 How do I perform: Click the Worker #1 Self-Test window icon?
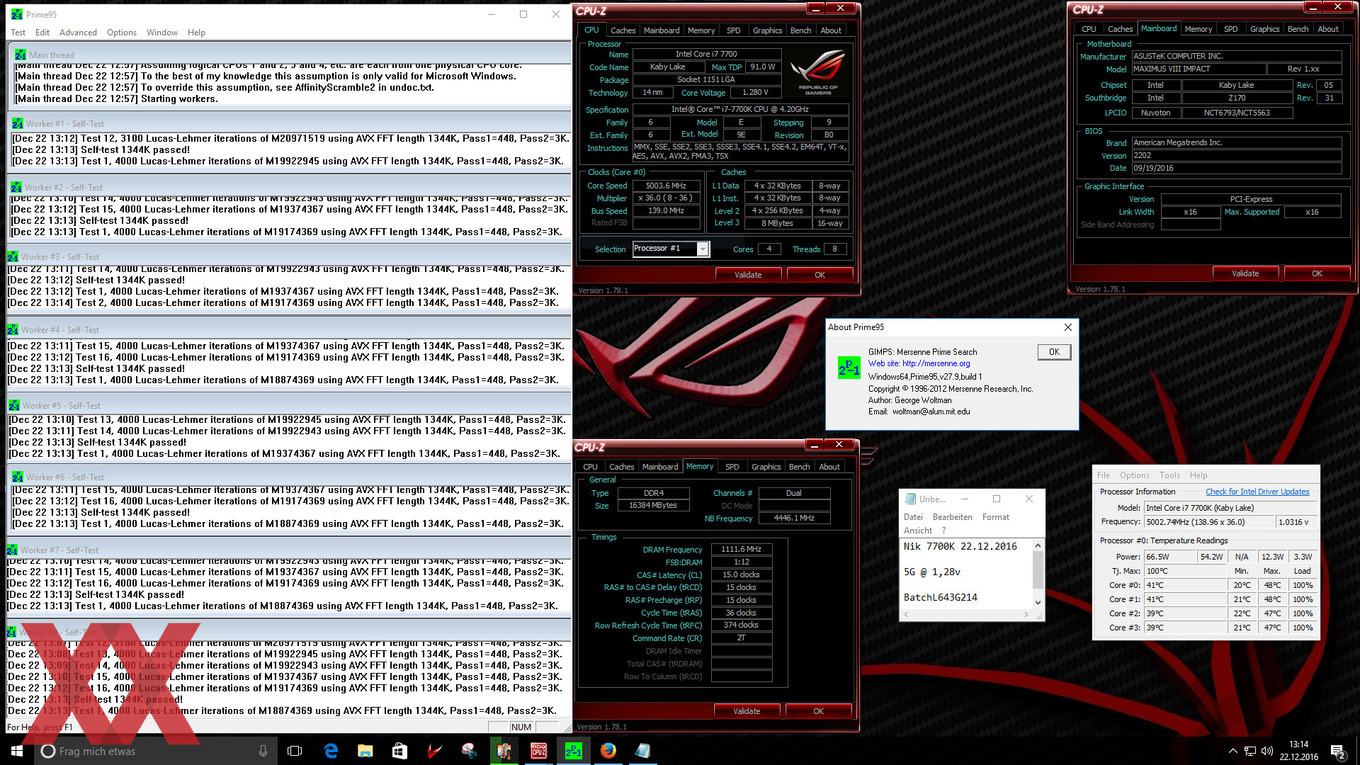point(16,123)
